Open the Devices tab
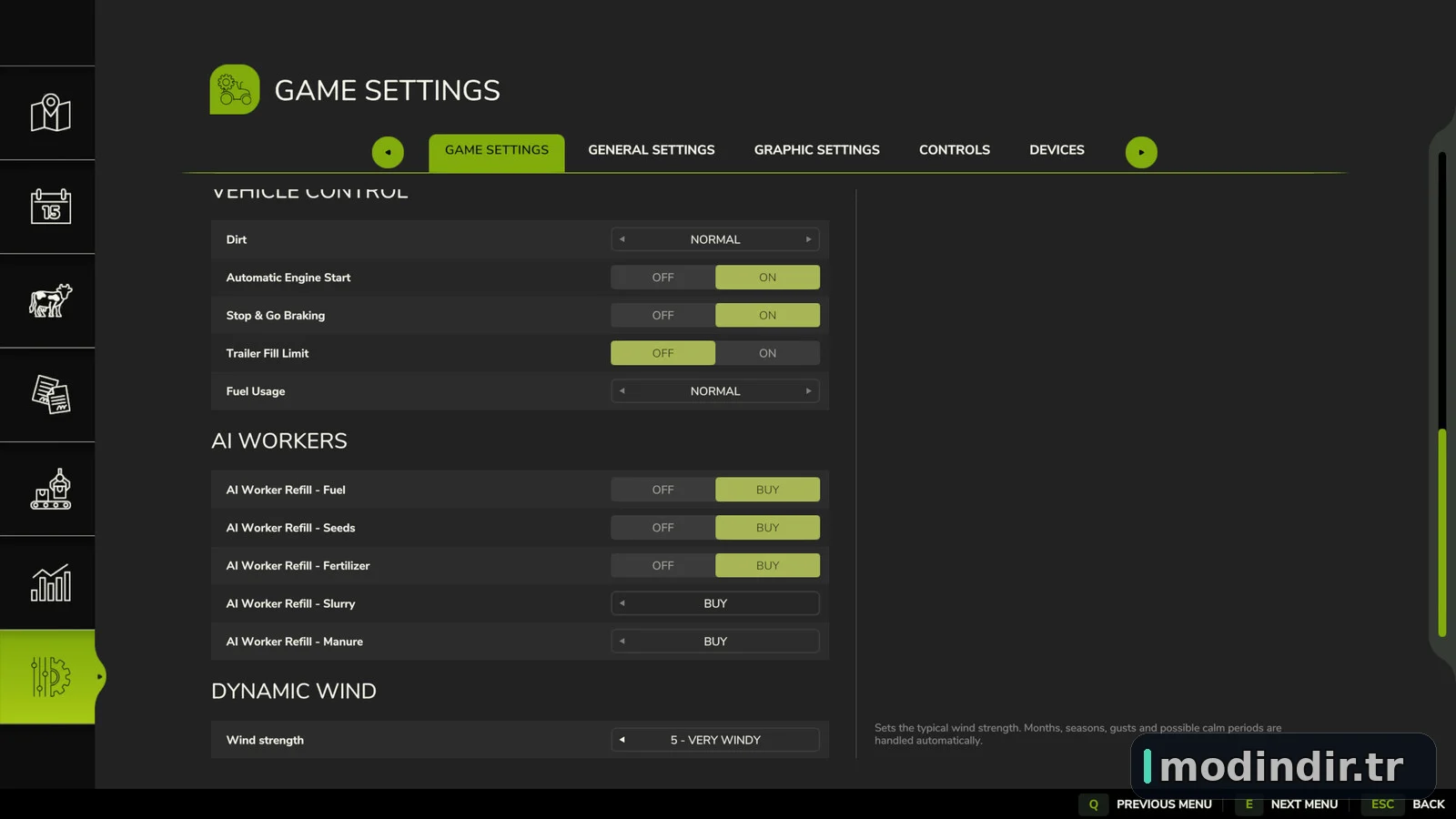This screenshot has height=819, width=1456. click(1057, 150)
